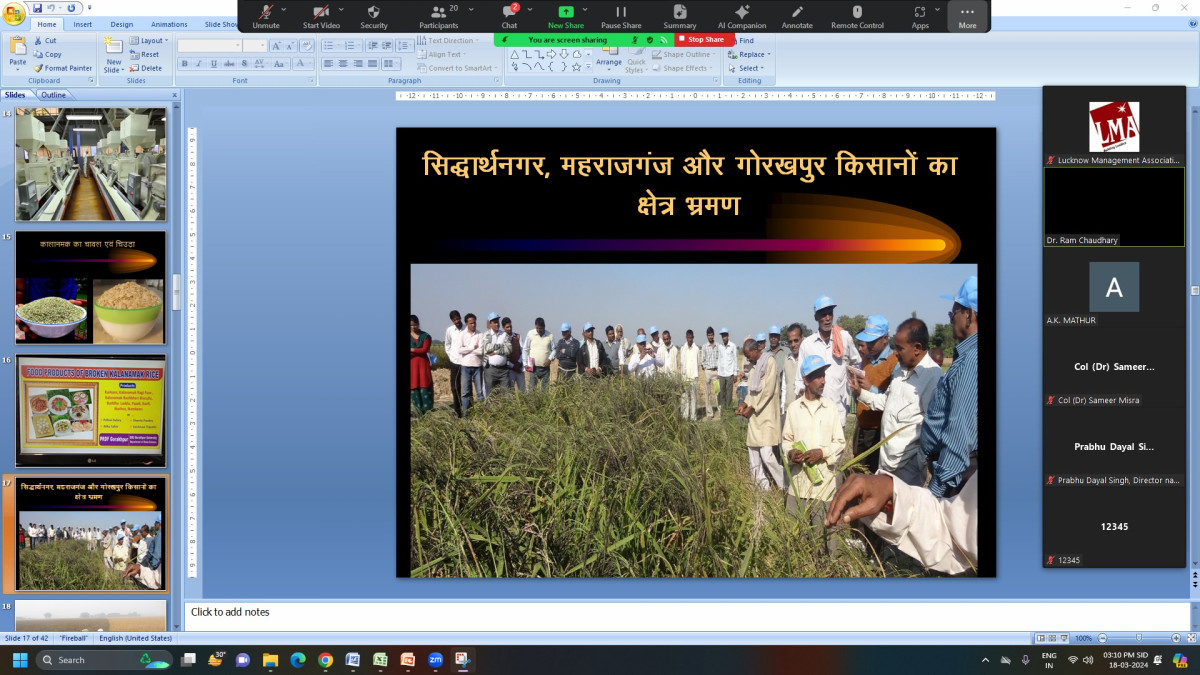The image size is (1200, 675).
Task: Switch to the Outline pane tab
Action: coord(53,95)
